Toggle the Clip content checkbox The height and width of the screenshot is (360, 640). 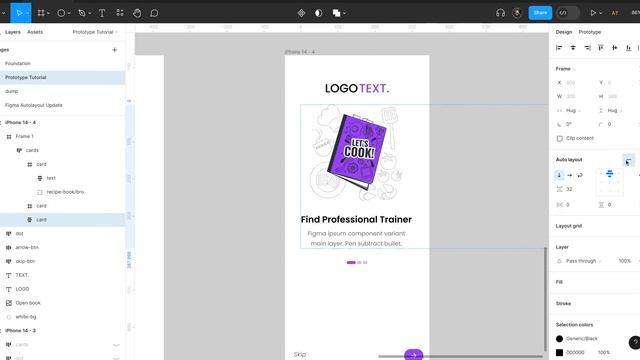[x=560, y=138]
